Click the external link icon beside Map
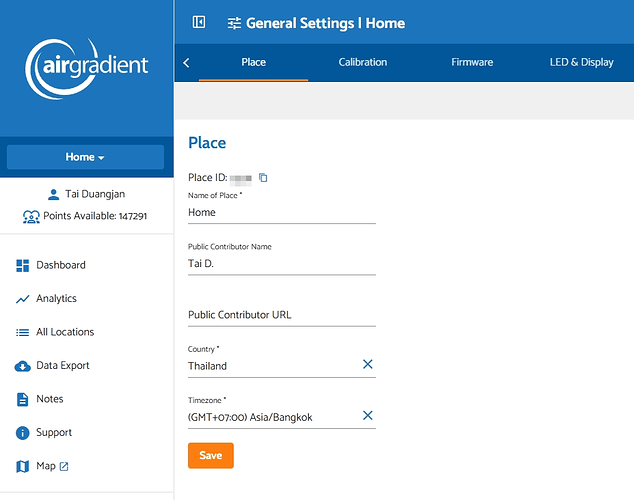Viewport: 634px width, 500px height. [x=64, y=466]
